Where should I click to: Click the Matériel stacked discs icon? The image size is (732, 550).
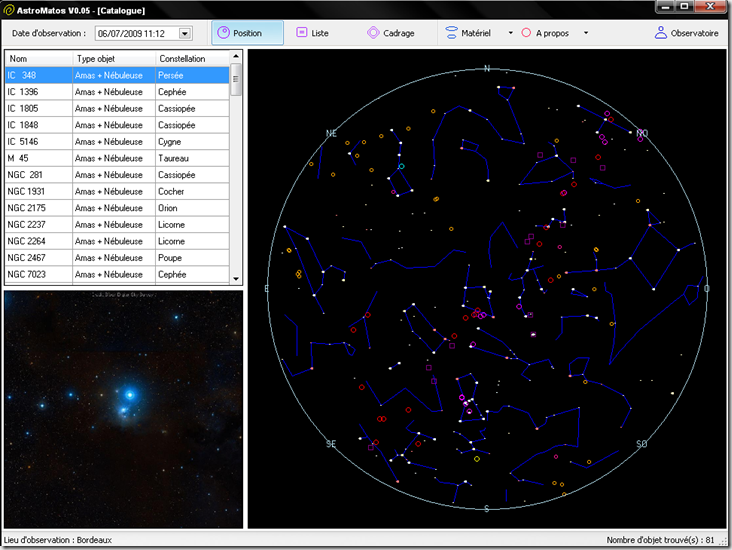click(x=451, y=33)
